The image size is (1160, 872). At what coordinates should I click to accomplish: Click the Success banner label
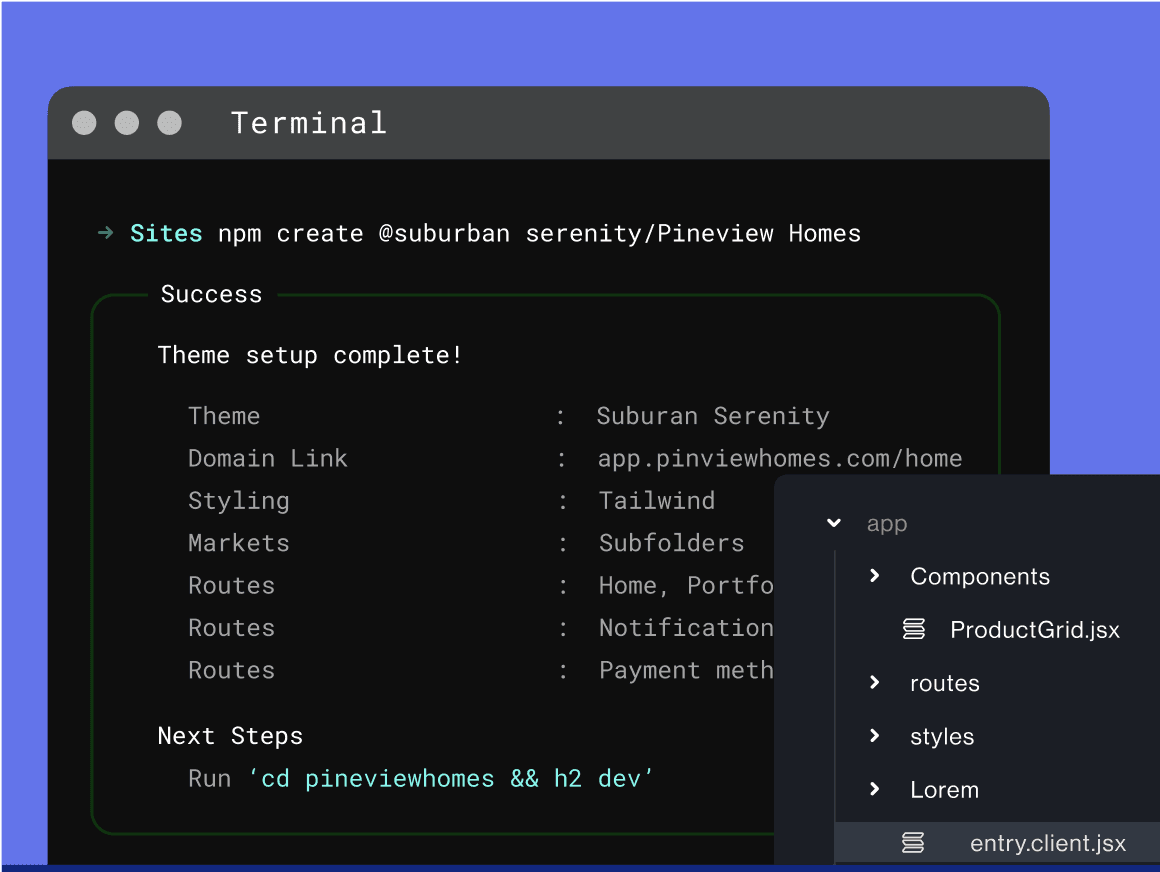211,294
